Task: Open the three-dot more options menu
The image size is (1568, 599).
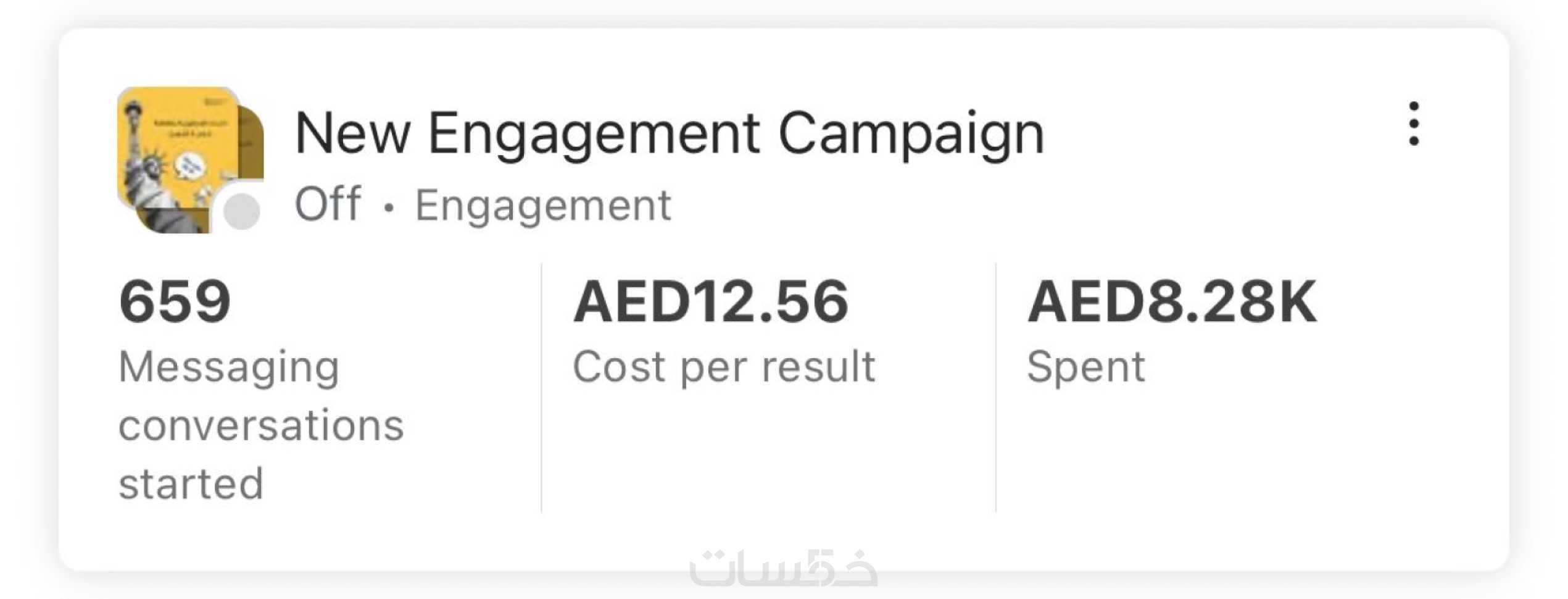Action: pyautogui.click(x=1414, y=124)
